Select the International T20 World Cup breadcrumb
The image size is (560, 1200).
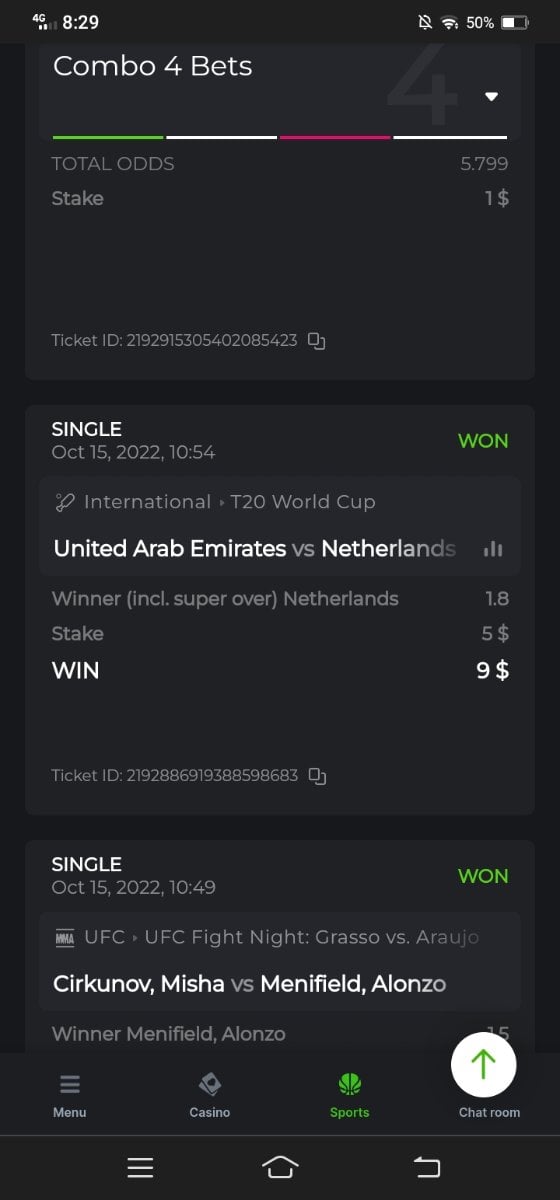point(229,502)
